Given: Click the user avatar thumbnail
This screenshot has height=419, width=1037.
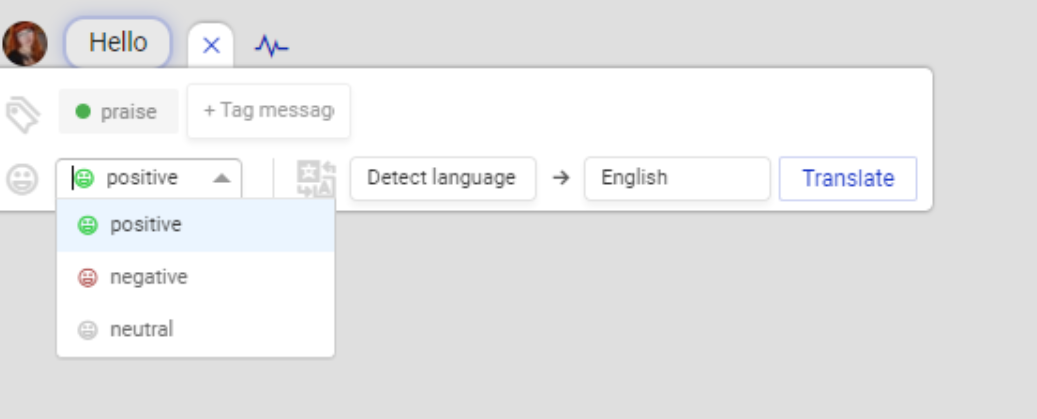Looking at the screenshot, I should click(25, 44).
